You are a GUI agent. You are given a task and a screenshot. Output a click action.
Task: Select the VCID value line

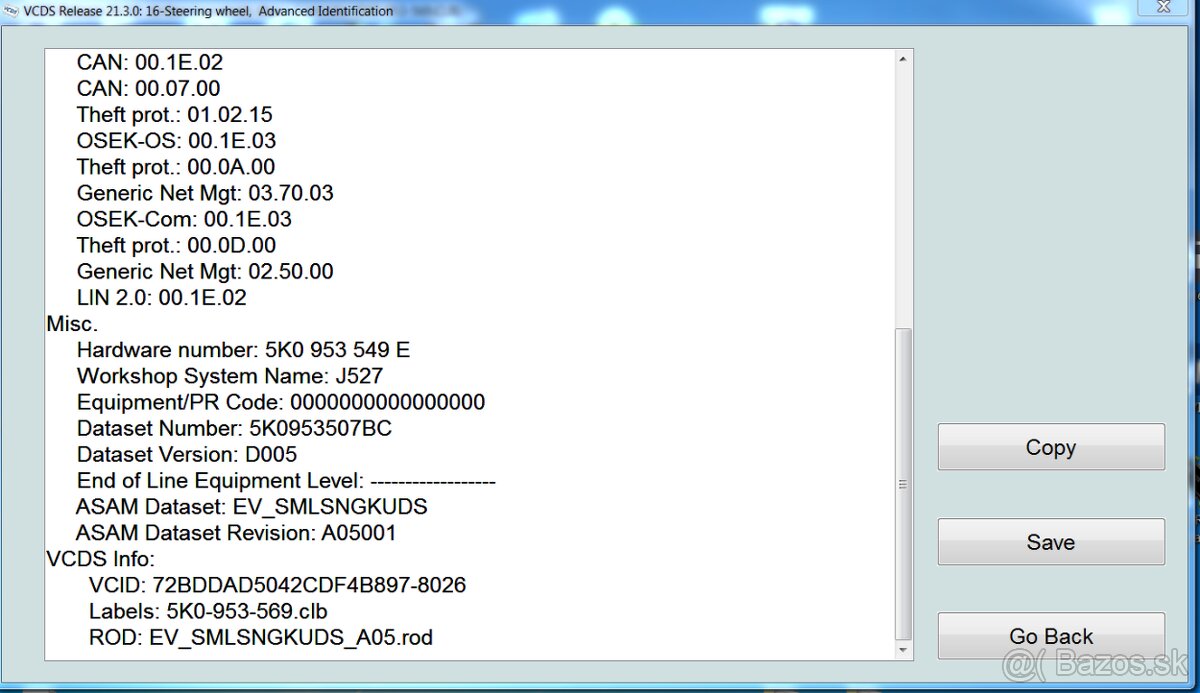click(277, 585)
